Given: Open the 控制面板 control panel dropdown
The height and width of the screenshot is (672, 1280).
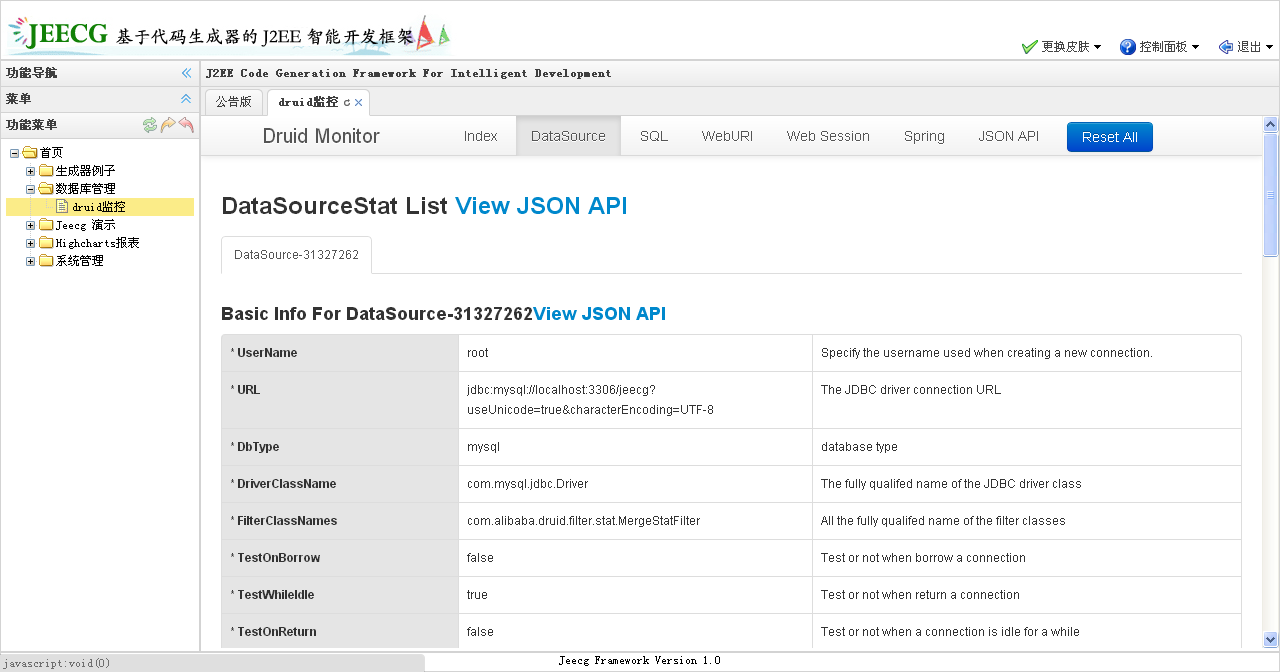Looking at the screenshot, I should coord(1160,47).
